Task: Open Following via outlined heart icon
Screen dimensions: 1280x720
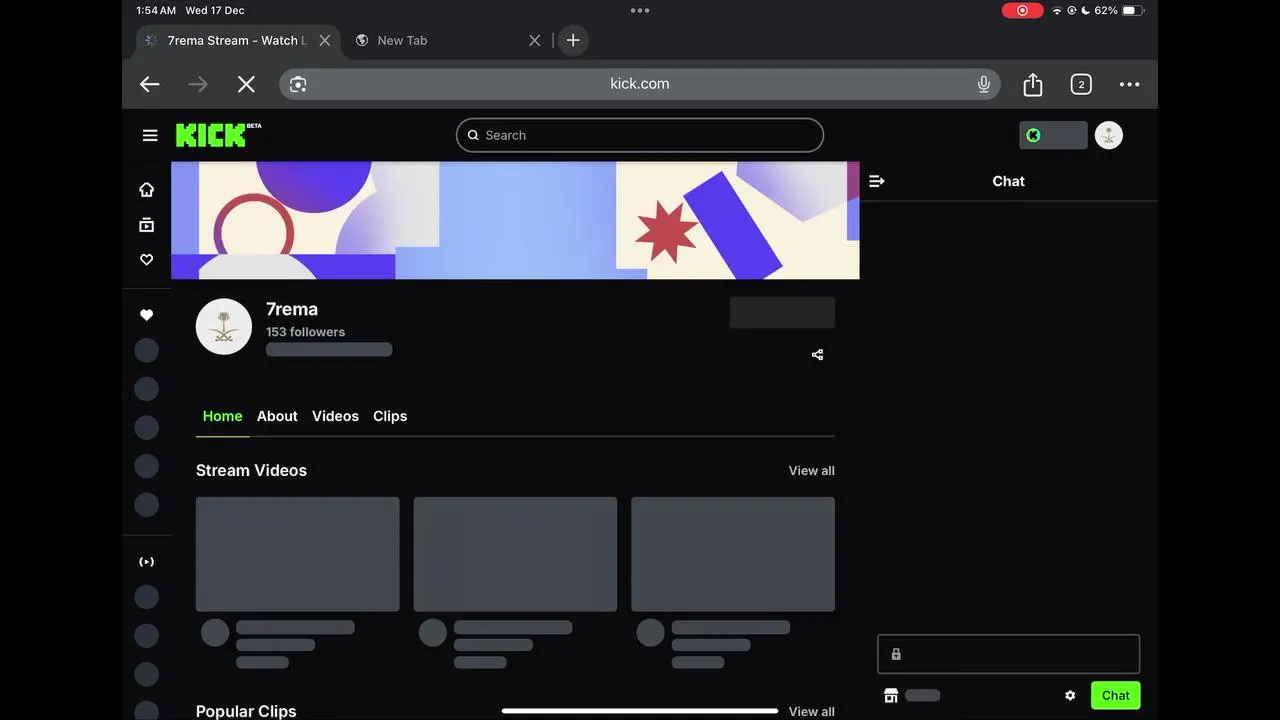Action: [146, 260]
